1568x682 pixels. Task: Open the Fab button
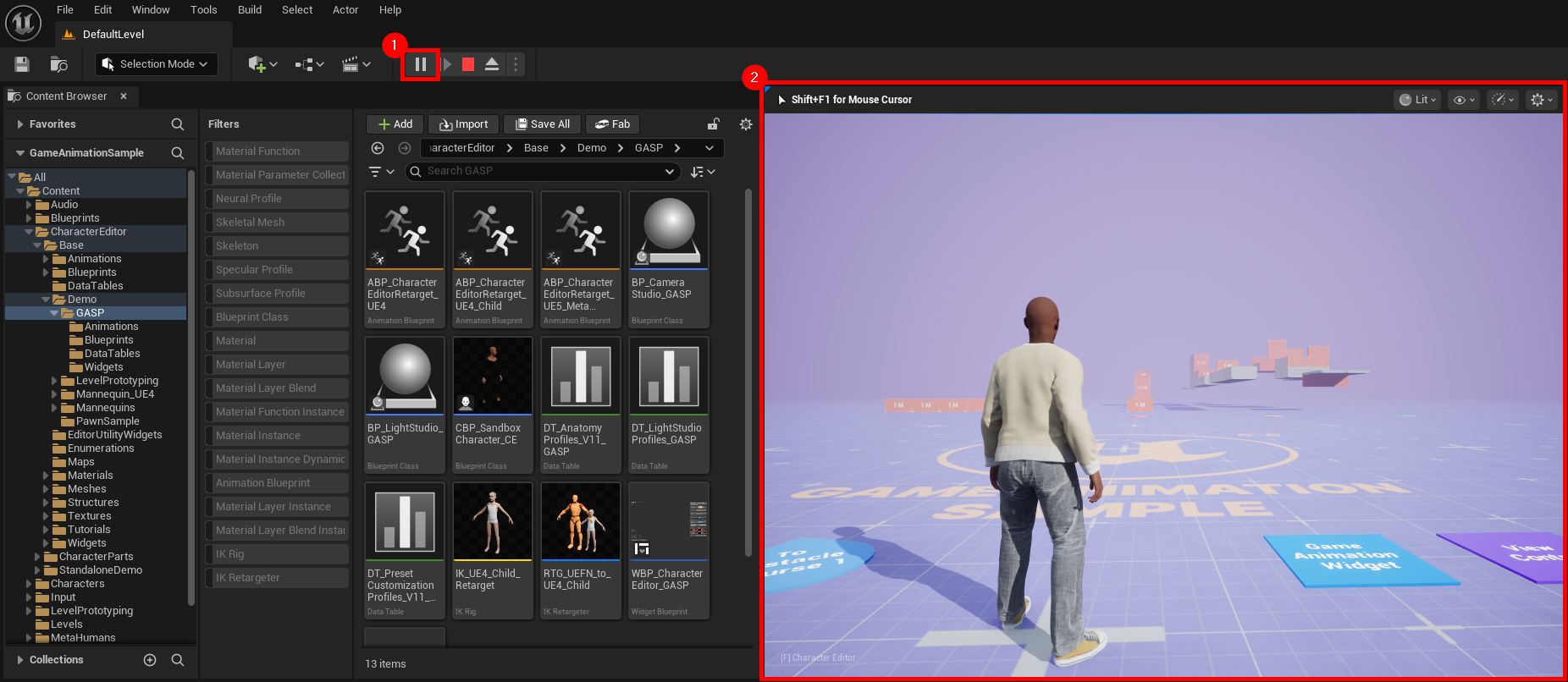tap(612, 124)
